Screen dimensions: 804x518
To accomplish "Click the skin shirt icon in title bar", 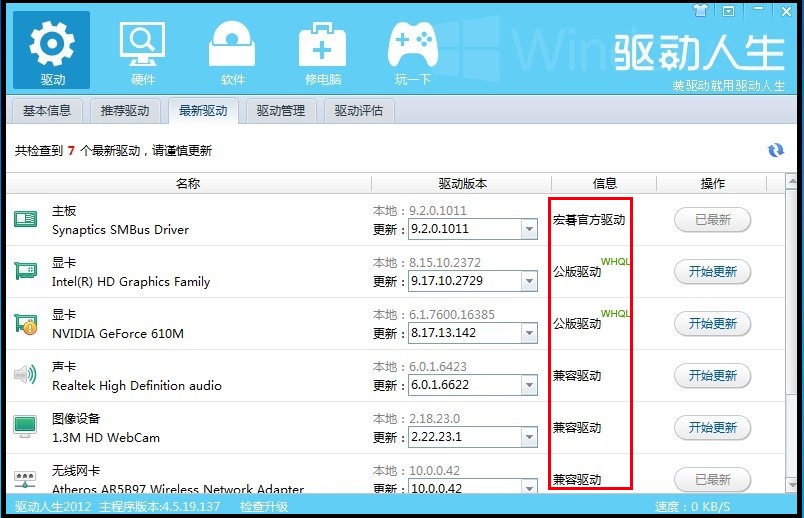I will pos(700,10).
